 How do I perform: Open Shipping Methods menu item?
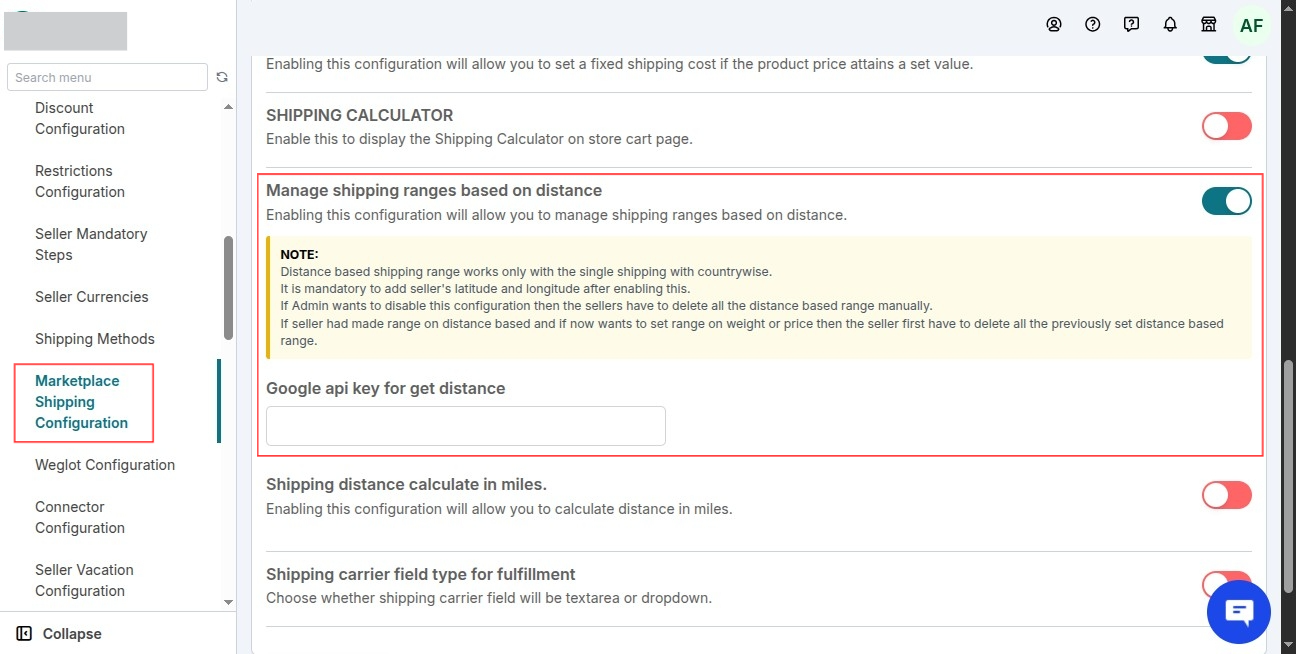[95, 339]
